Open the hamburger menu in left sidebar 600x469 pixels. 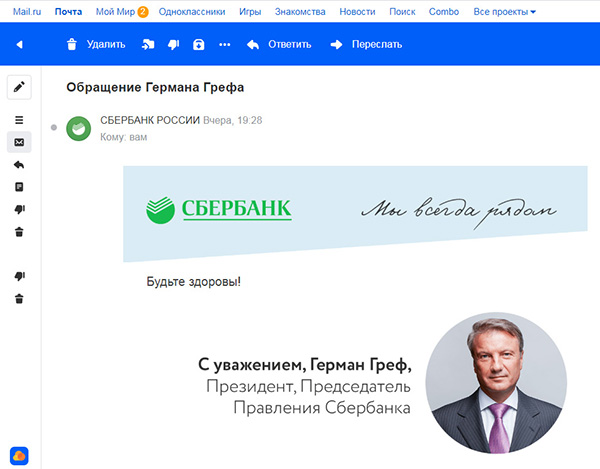point(19,120)
